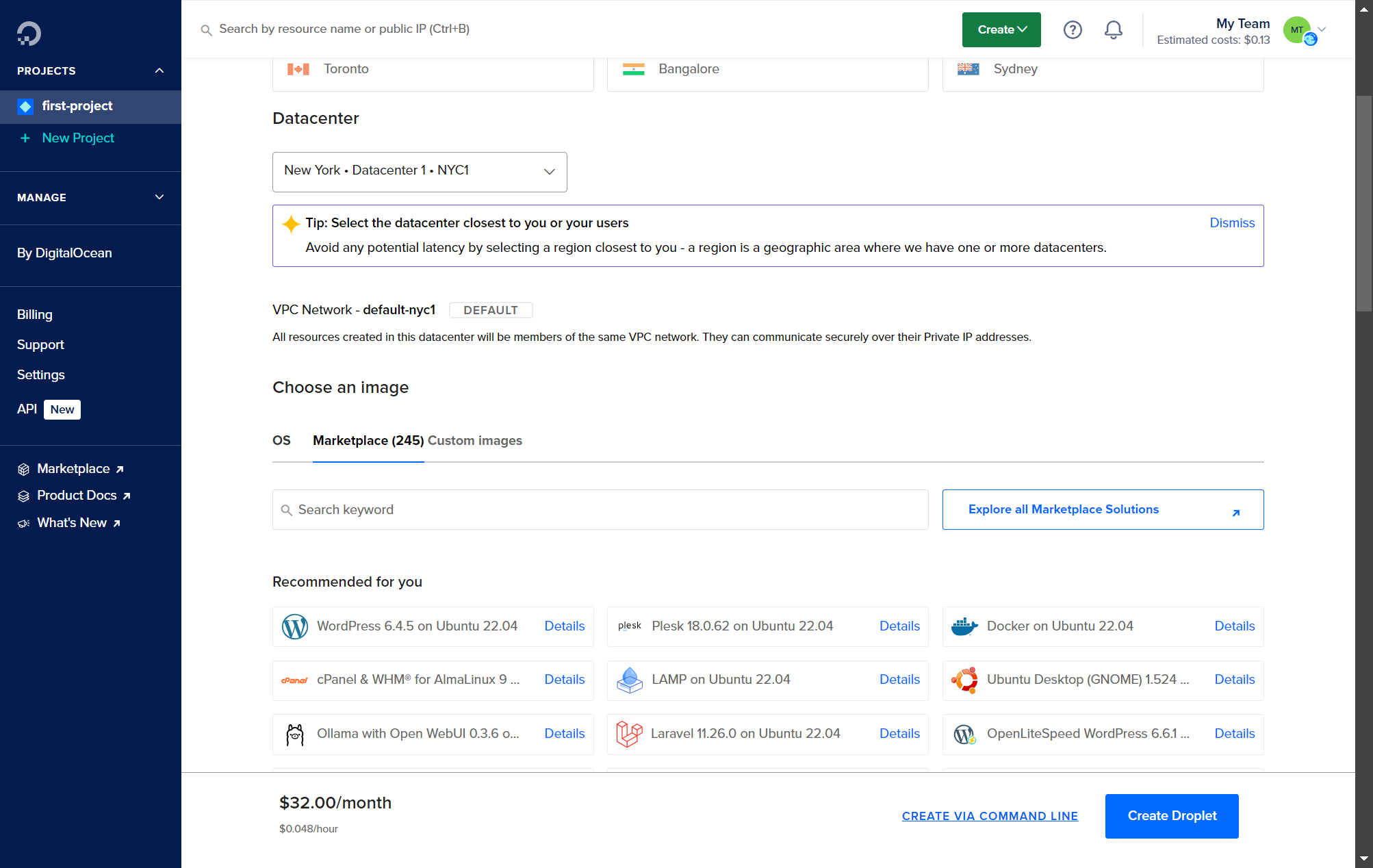Open Details for WordPress 6.4.5
The width and height of the screenshot is (1373, 868).
point(565,626)
